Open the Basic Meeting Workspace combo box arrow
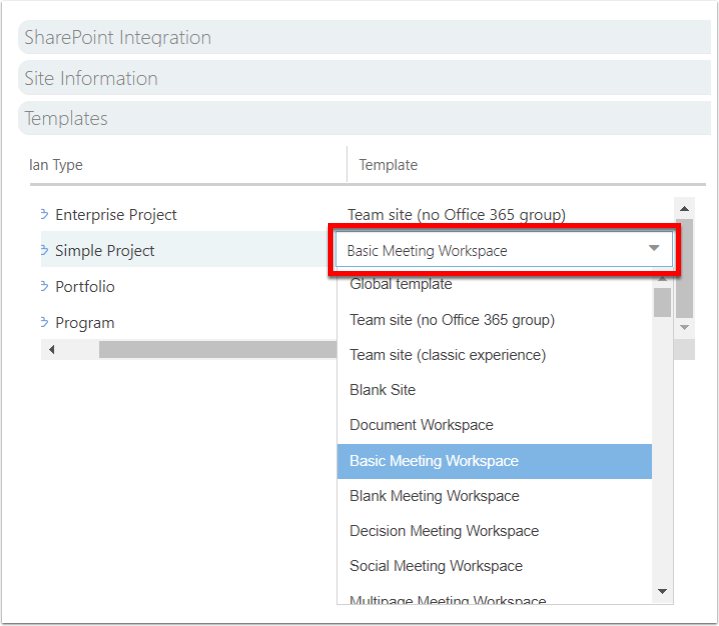This screenshot has height=626, width=719. pyautogui.click(x=654, y=248)
